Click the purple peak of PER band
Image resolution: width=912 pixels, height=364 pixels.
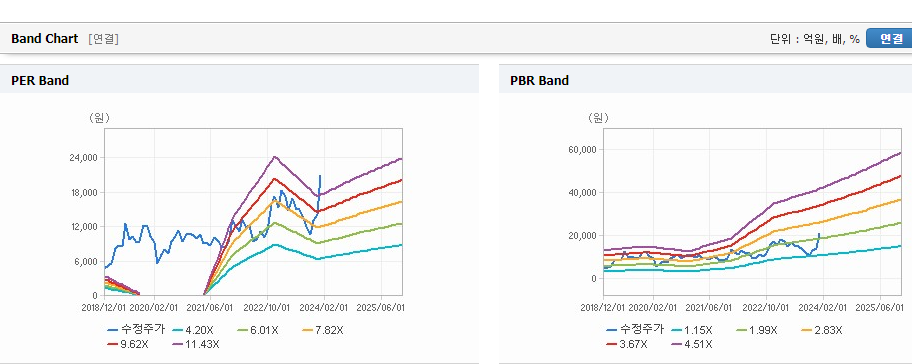coord(275,156)
